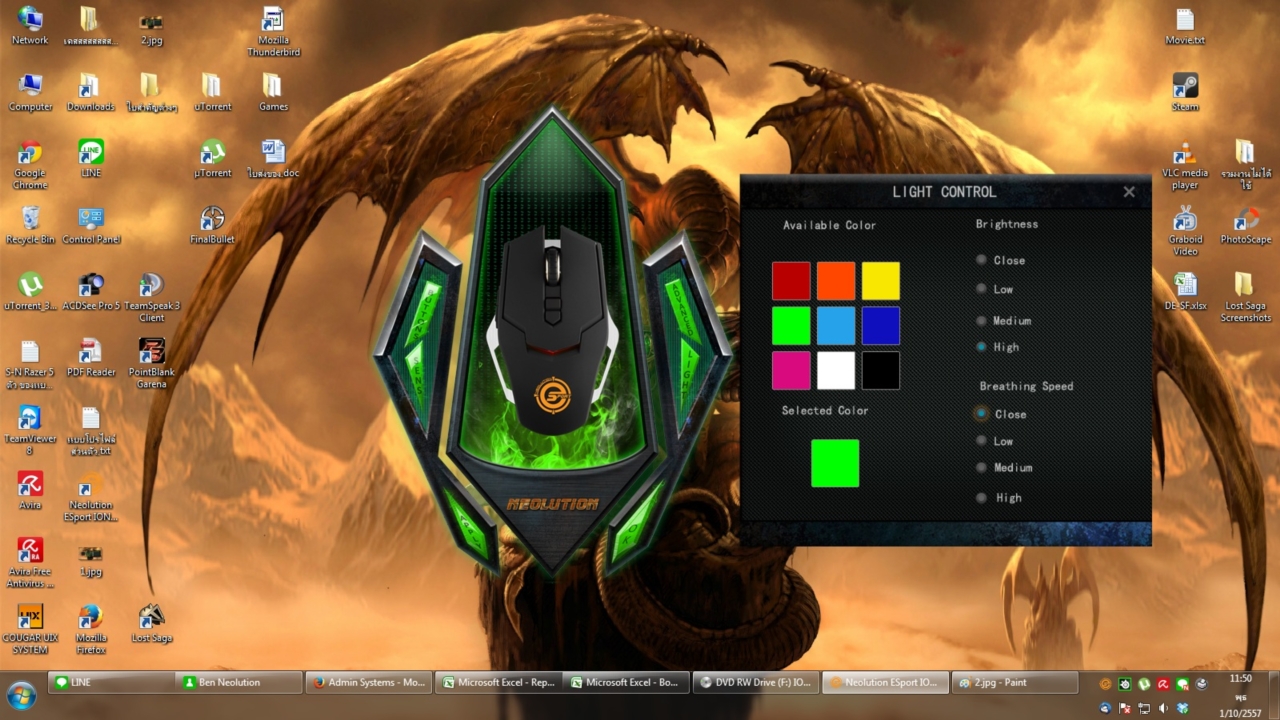The image size is (1280, 720).
Task: Pick the pink color swatch
Action: pyautogui.click(x=791, y=370)
